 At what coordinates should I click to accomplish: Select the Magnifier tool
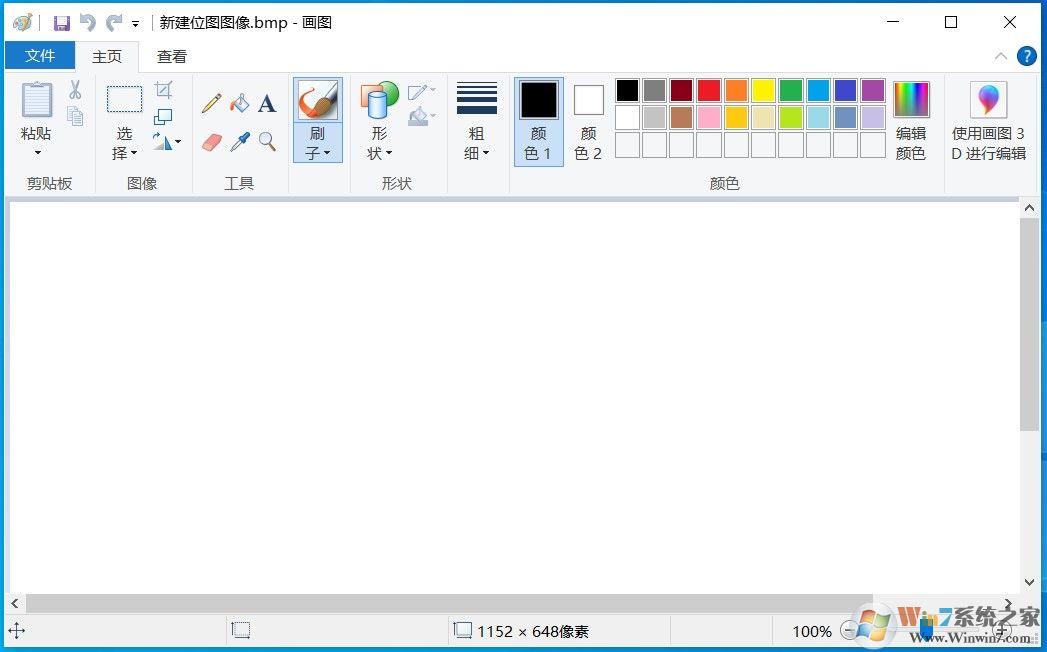click(x=267, y=141)
